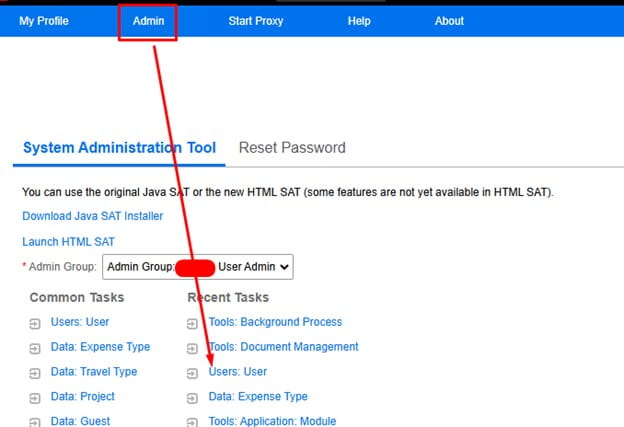Click arrow icon beside Tools: Background Process
Screen dimensions: 624x427
(x=192, y=323)
